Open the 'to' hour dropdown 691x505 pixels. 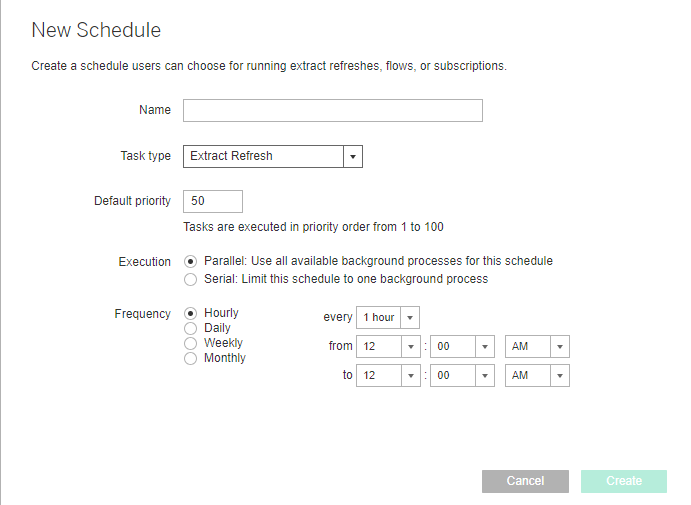(390, 375)
